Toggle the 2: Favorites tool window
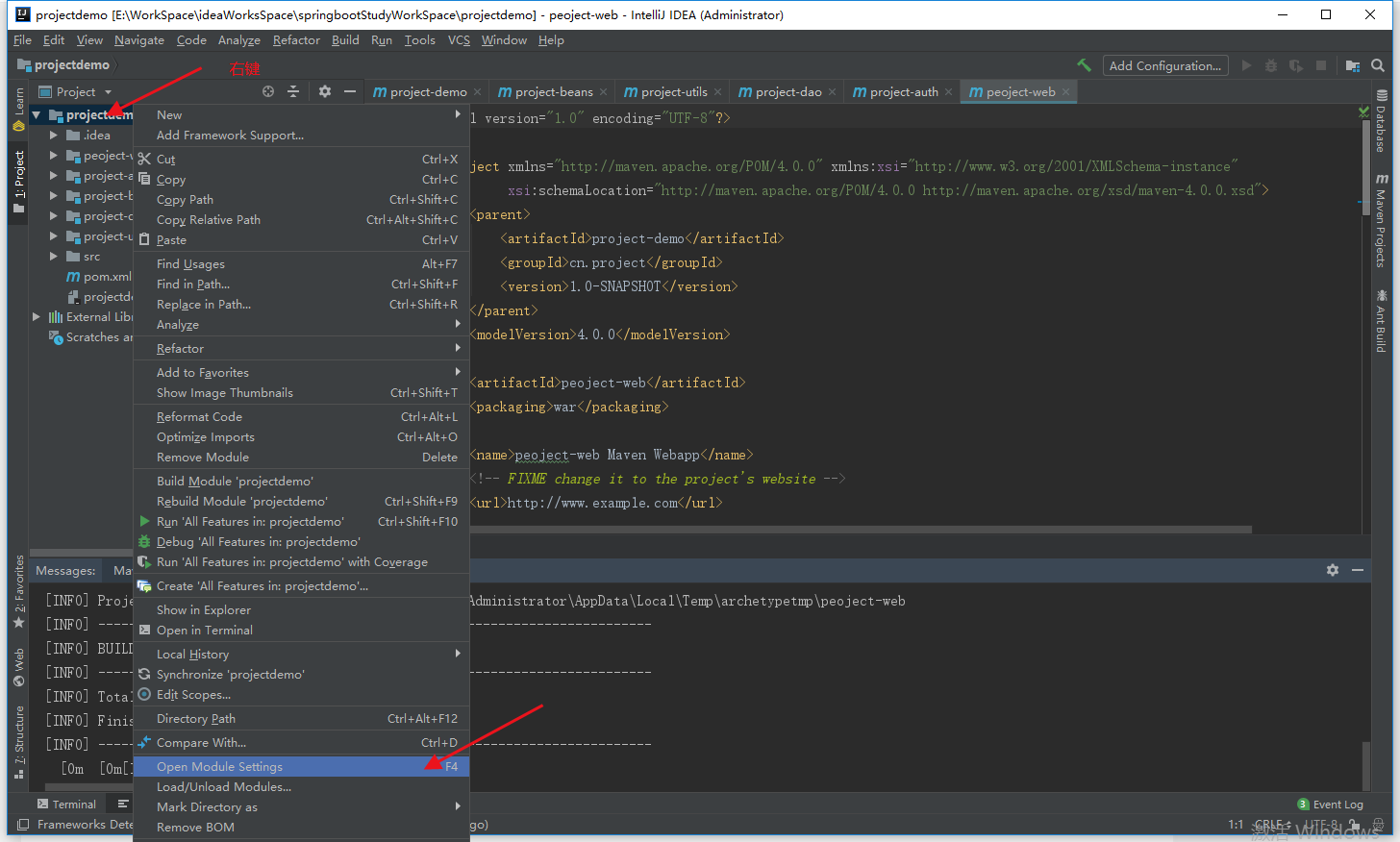This screenshot has width=1400, height=842. click(x=18, y=592)
